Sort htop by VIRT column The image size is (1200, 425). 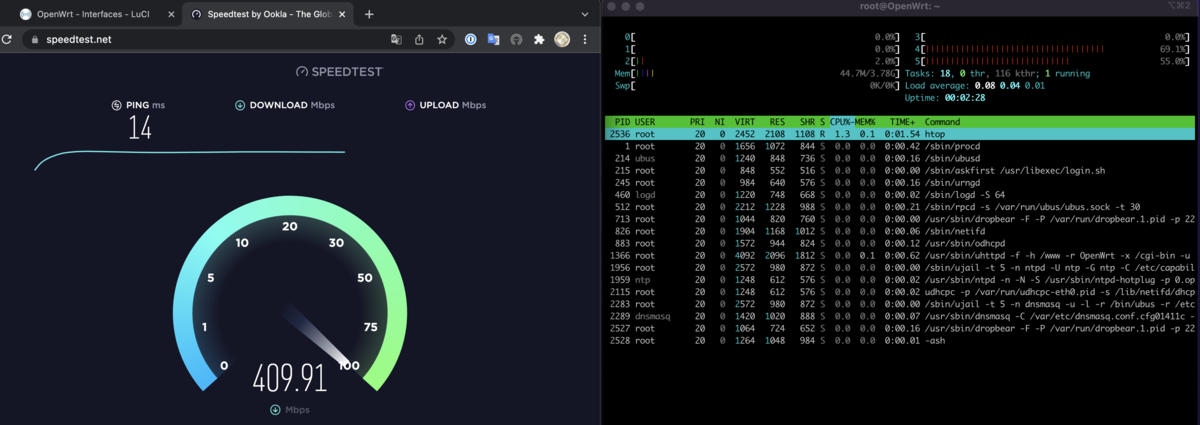click(x=746, y=122)
